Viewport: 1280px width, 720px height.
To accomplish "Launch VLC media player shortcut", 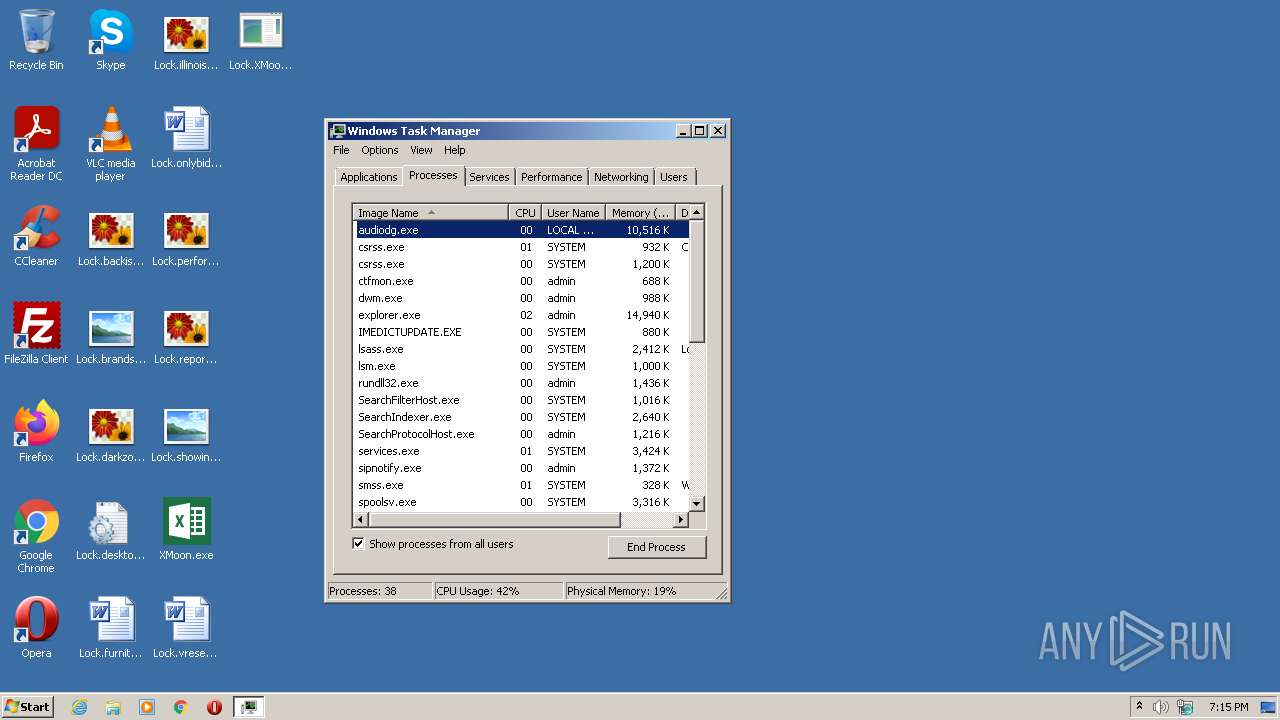I will pyautogui.click(x=110, y=144).
